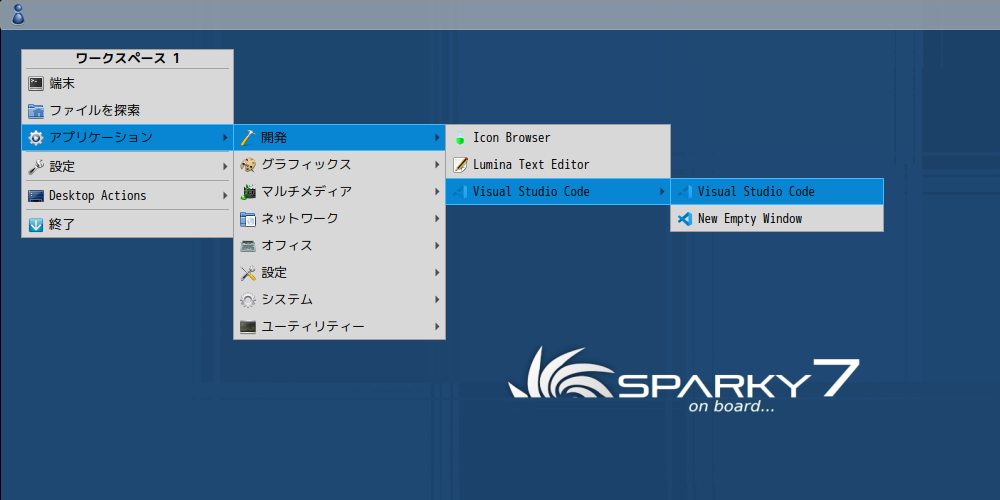Expand the arrow on the Visual Studio Code submenu entry

tap(662, 191)
